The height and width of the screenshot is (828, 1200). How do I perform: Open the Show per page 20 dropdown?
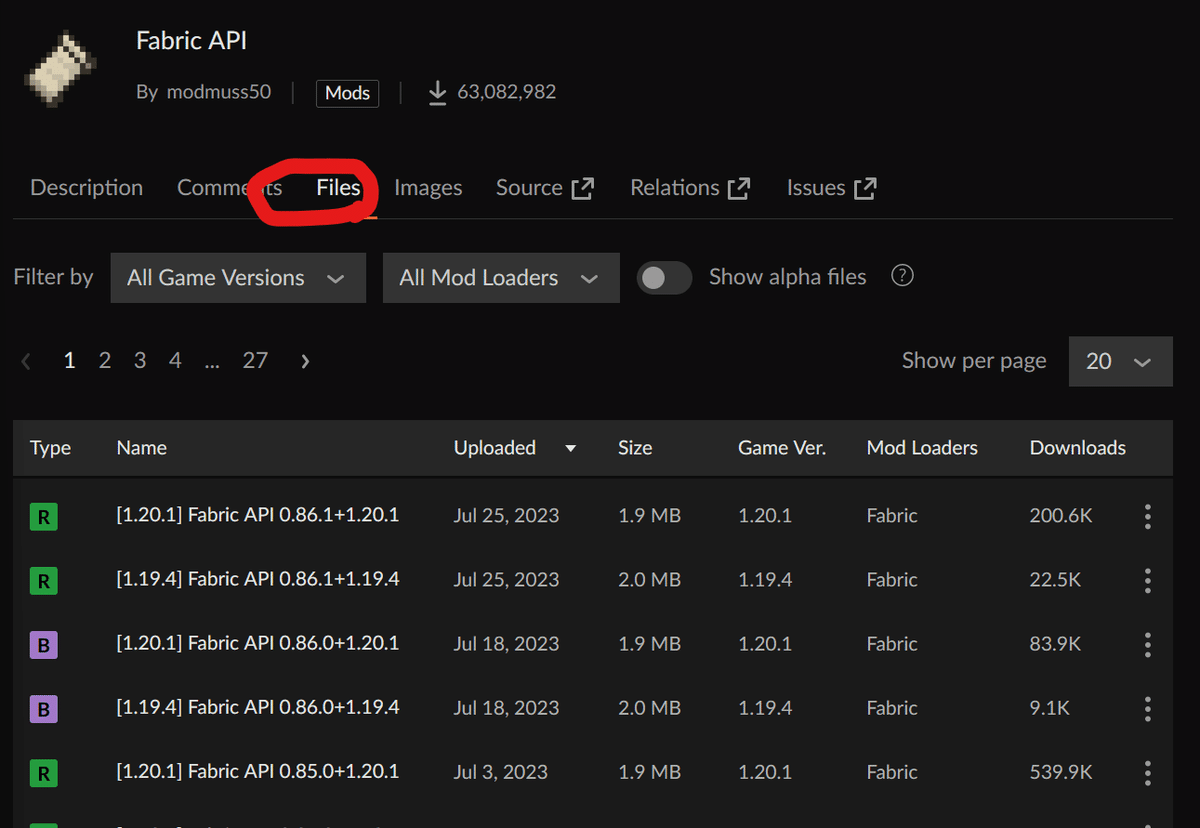tap(1120, 361)
